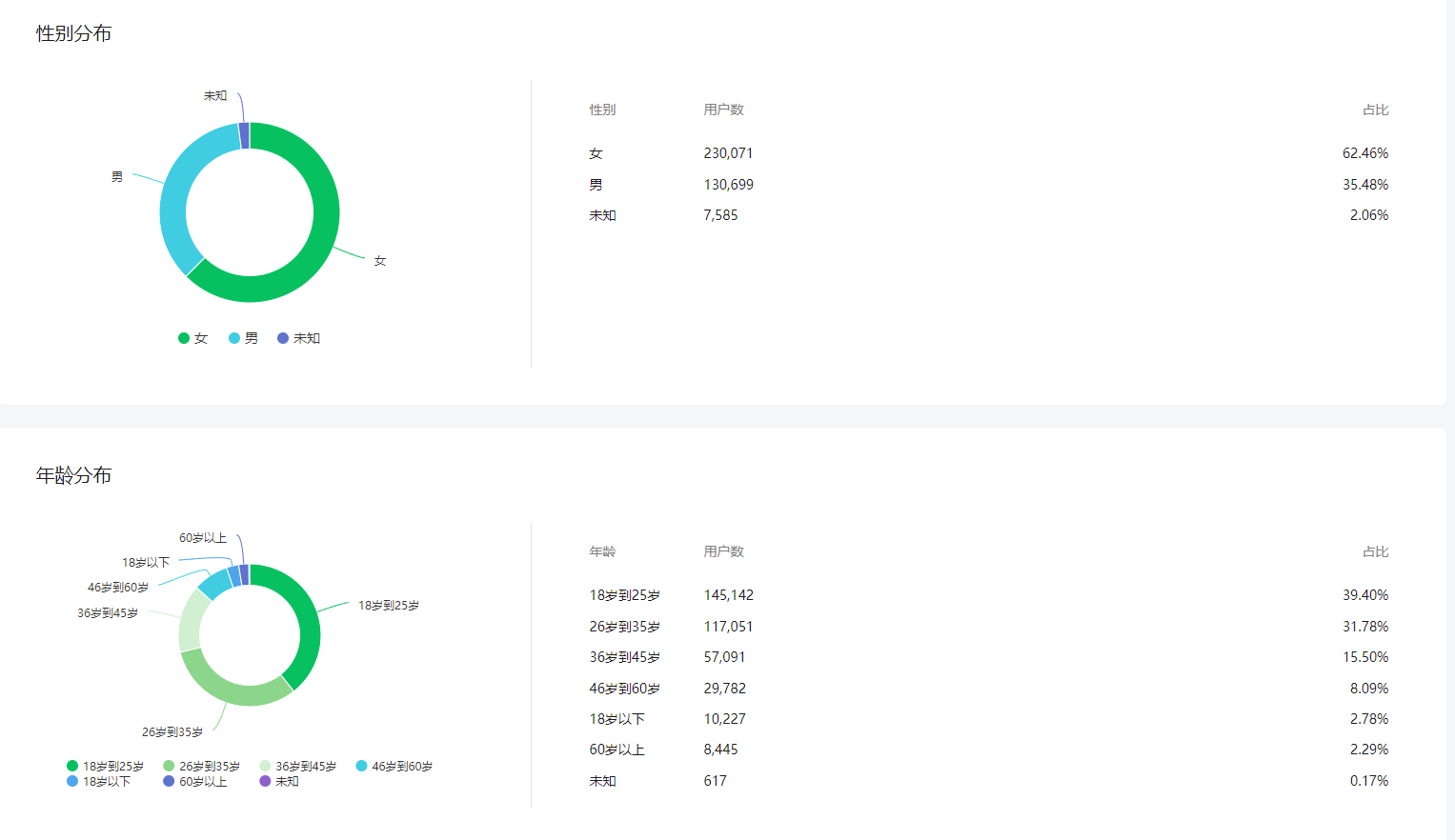Toggle 未知 legend entry in age chart
Image resolution: width=1455 pixels, height=840 pixels.
(279, 781)
